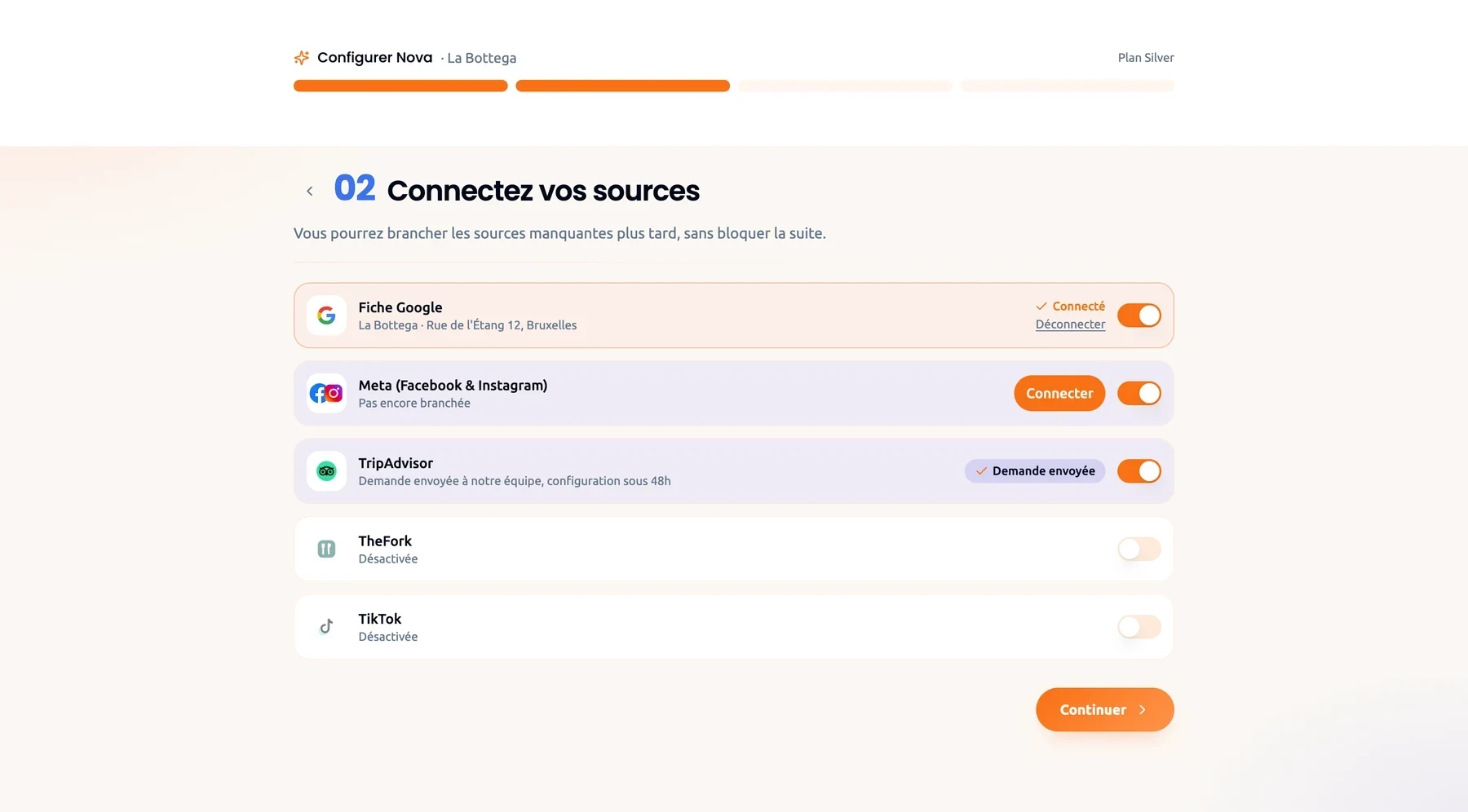Click the Nova sparkle logo icon
Viewport: 1468px width, 812px height.
point(302,58)
